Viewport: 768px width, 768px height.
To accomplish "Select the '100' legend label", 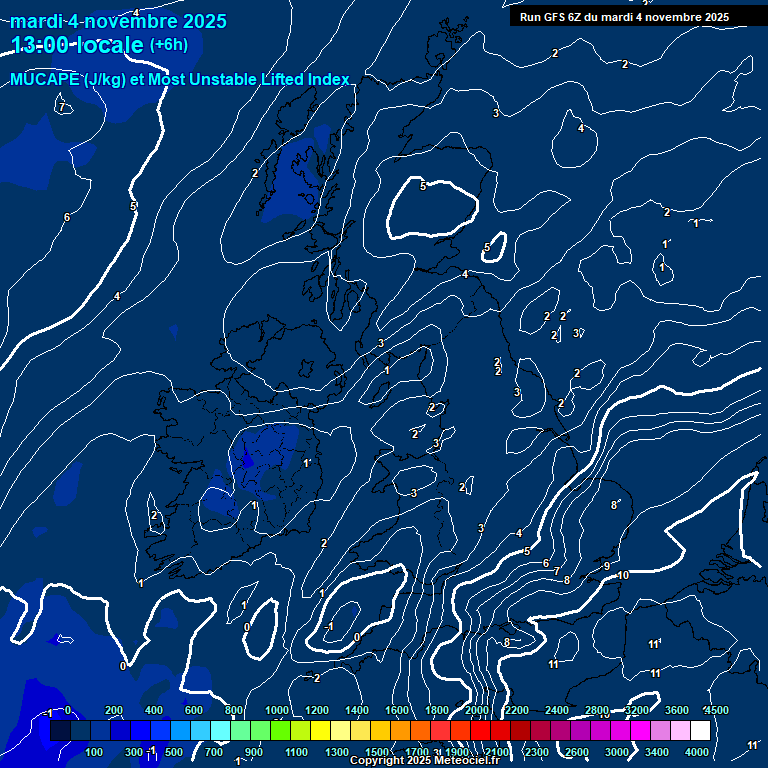I will pyautogui.click(x=94, y=752).
